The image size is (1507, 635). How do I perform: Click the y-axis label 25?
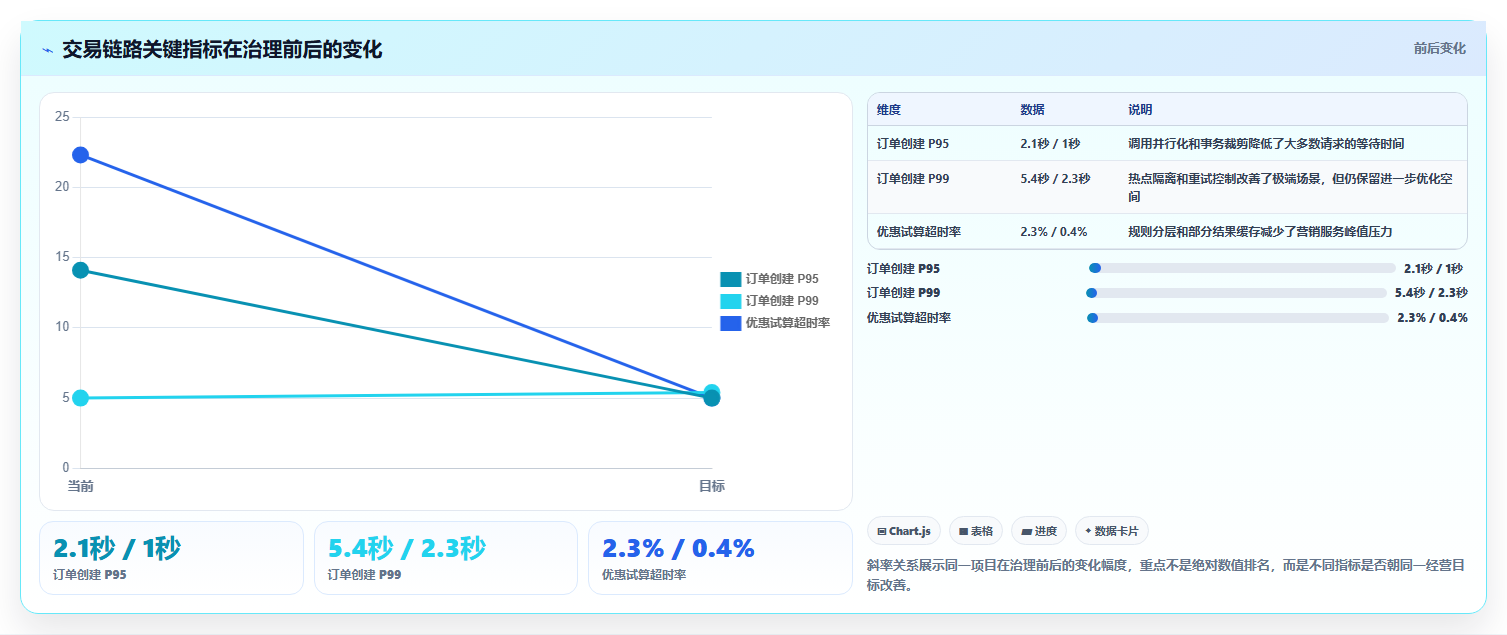62,117
